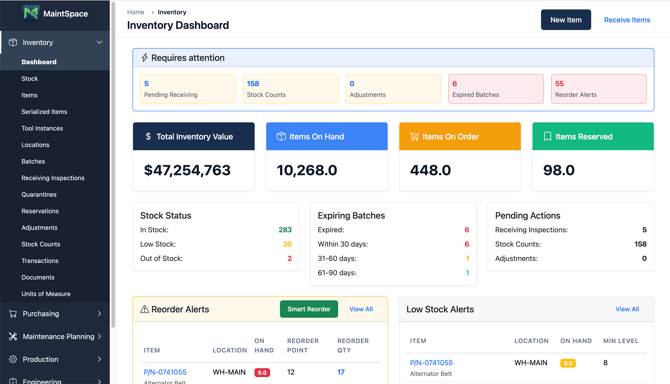Click the reorder quantity 17 link

click(341, 372)
